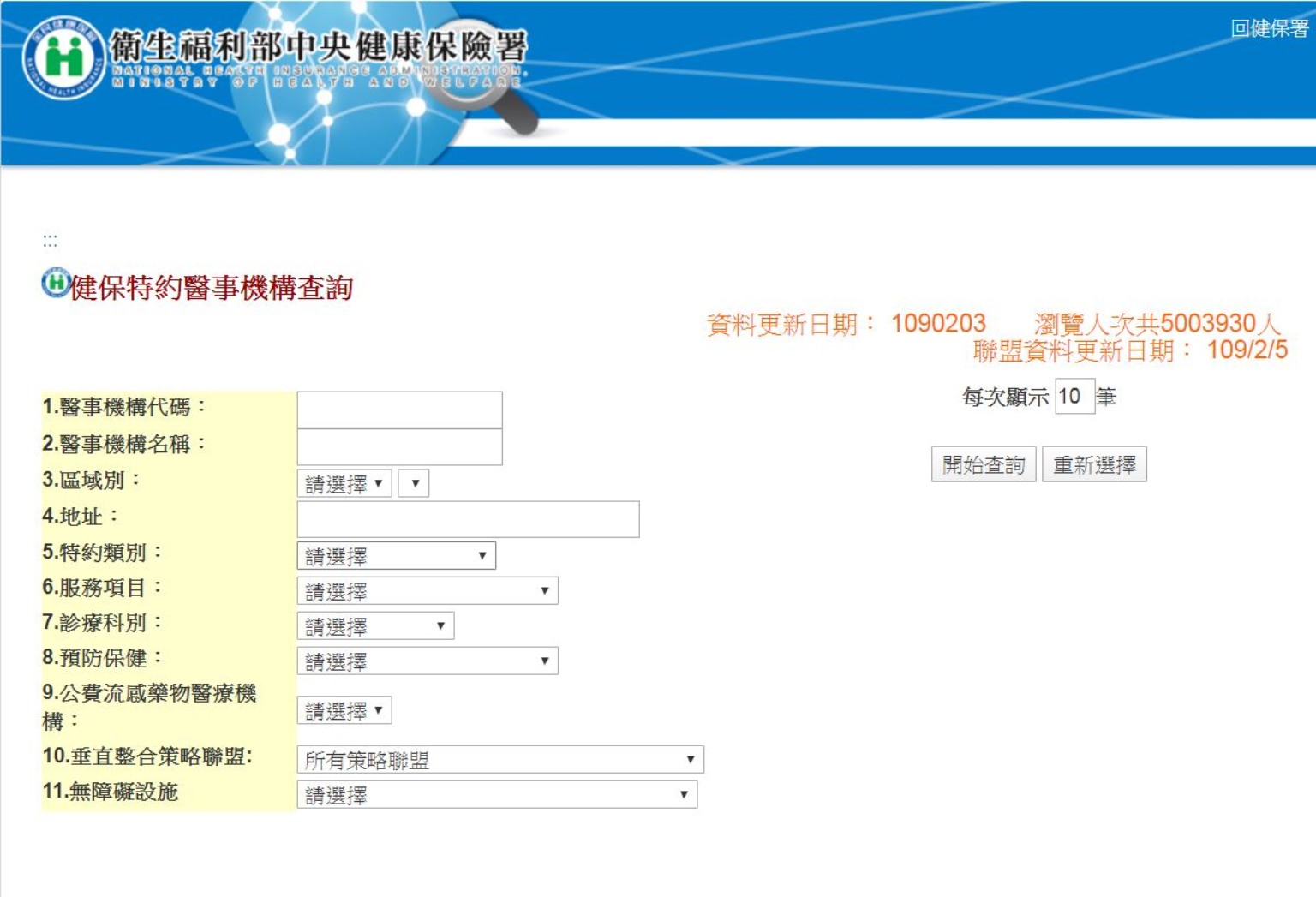Viewport: 1316px width, 897px height.
Task: Click the three-dots accessibility marker
Action: pyautogui.click(x=51, y=241)
